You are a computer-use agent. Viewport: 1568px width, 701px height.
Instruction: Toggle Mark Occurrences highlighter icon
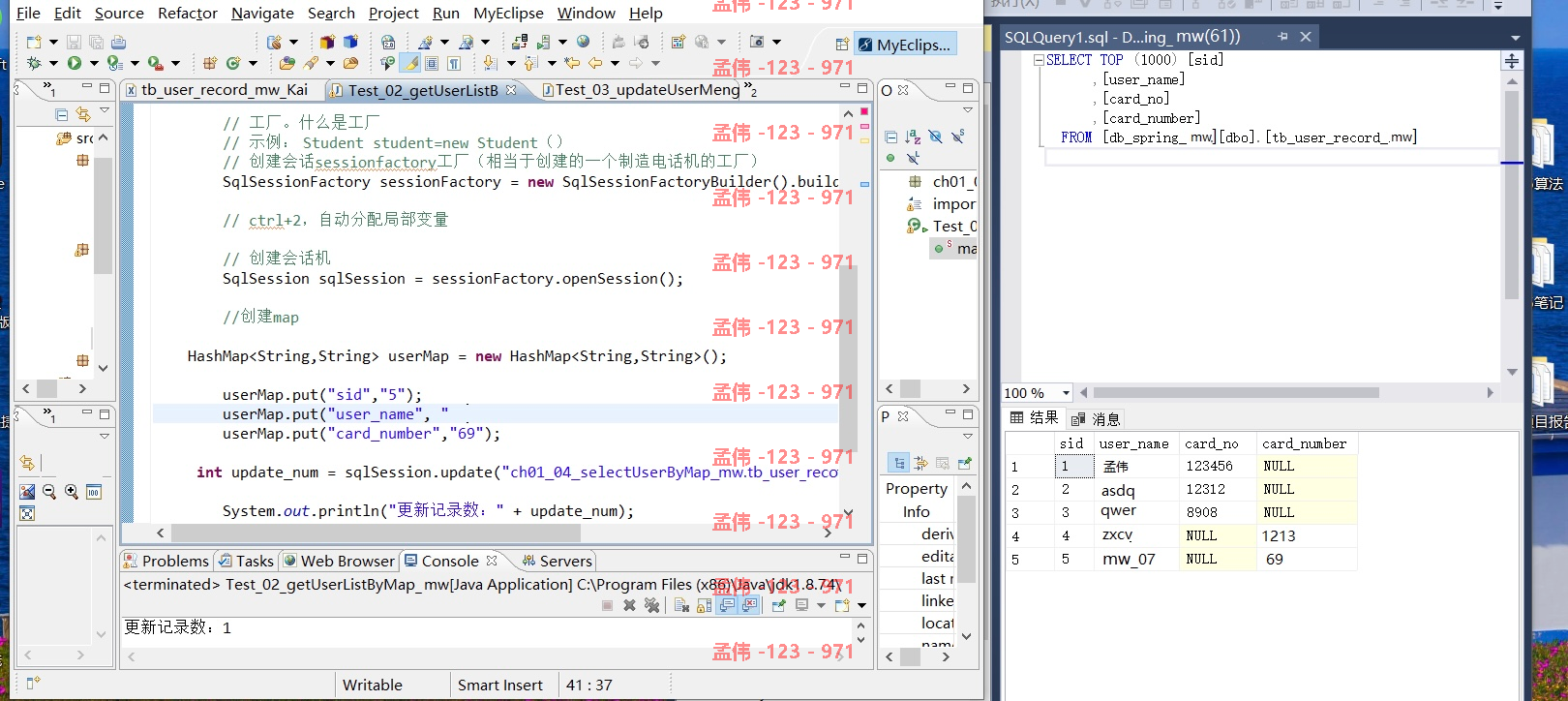tap(409, 63)
